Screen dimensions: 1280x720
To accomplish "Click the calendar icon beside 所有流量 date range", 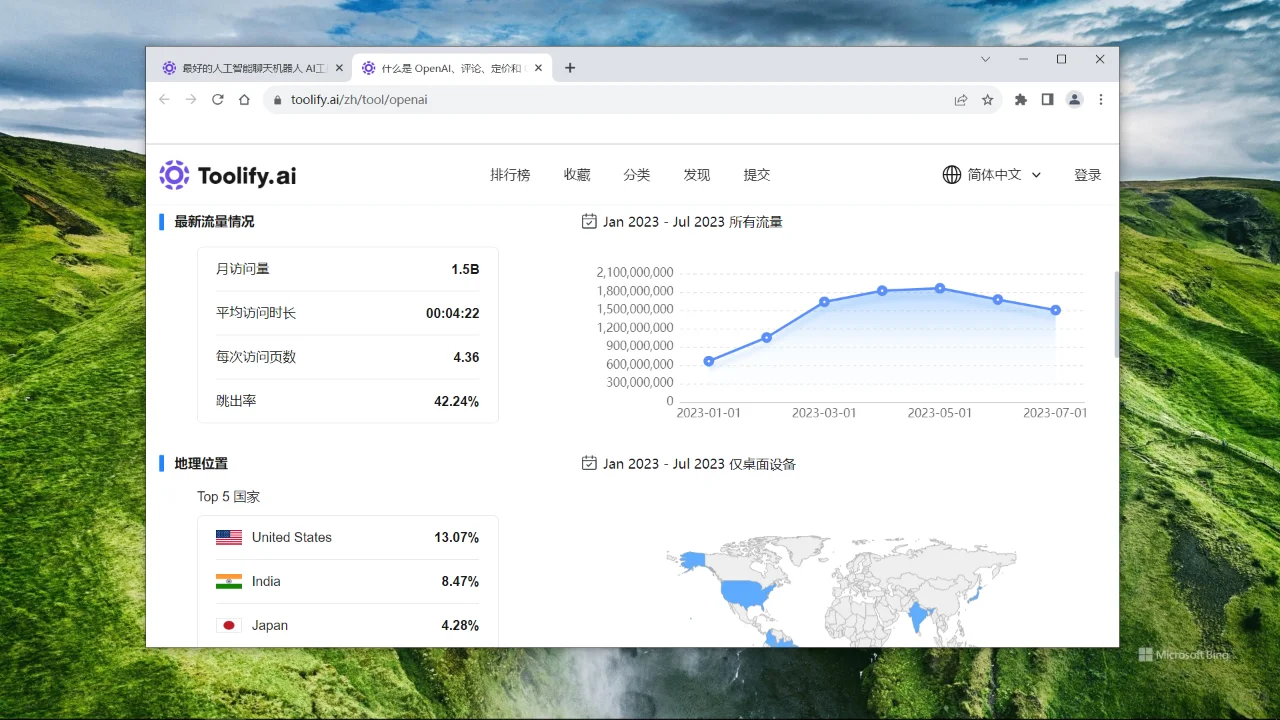I will (x=589, y=221).
